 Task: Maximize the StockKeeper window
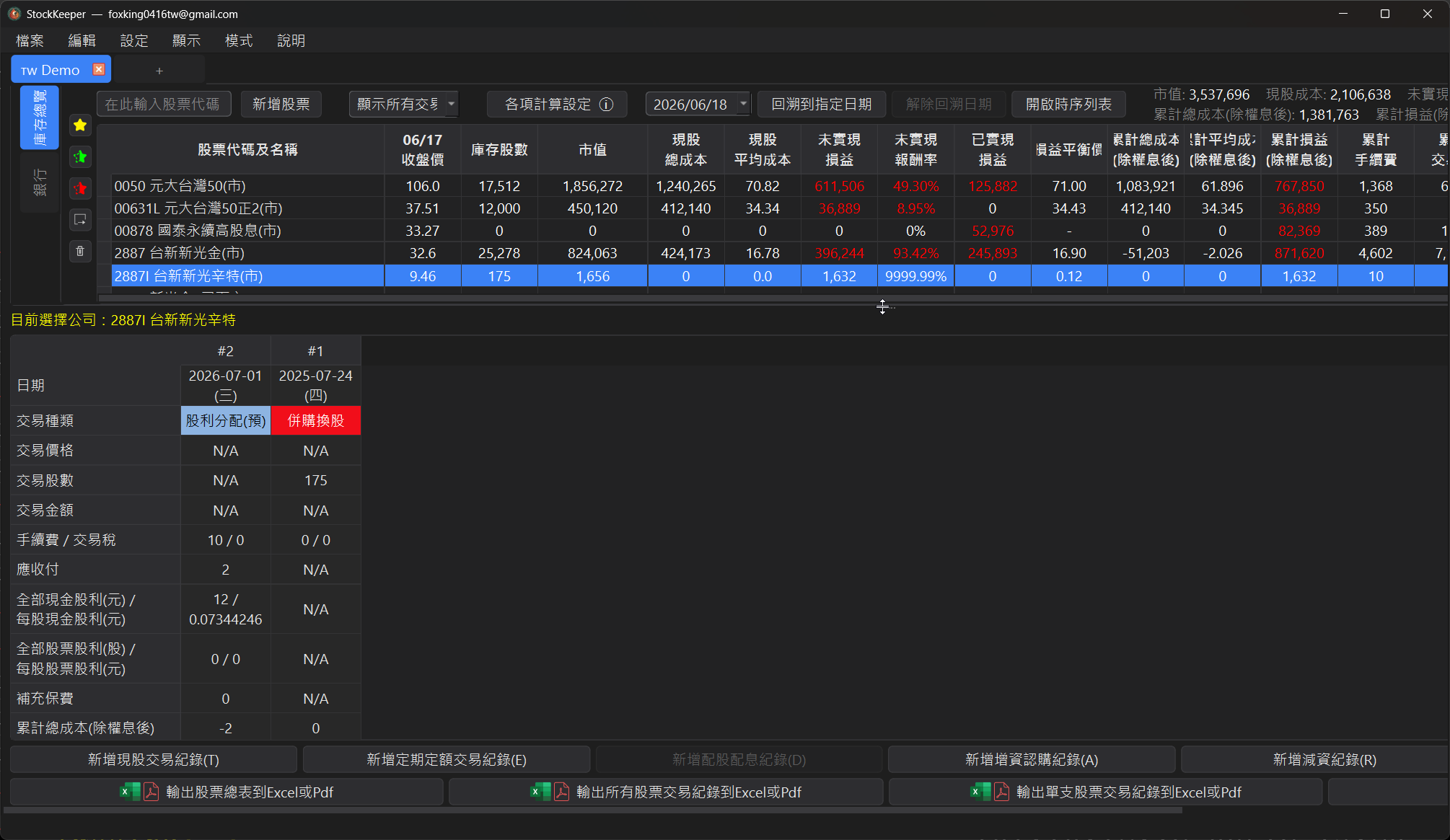click(1385, 14)
